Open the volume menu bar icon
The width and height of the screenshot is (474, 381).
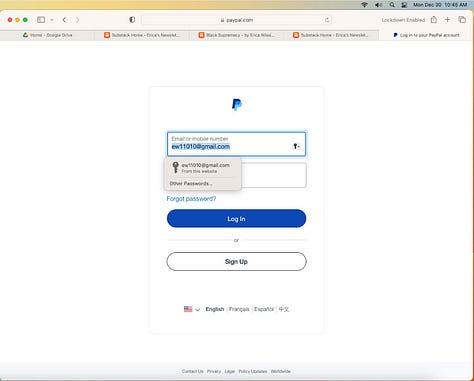(x=378, y=5)
